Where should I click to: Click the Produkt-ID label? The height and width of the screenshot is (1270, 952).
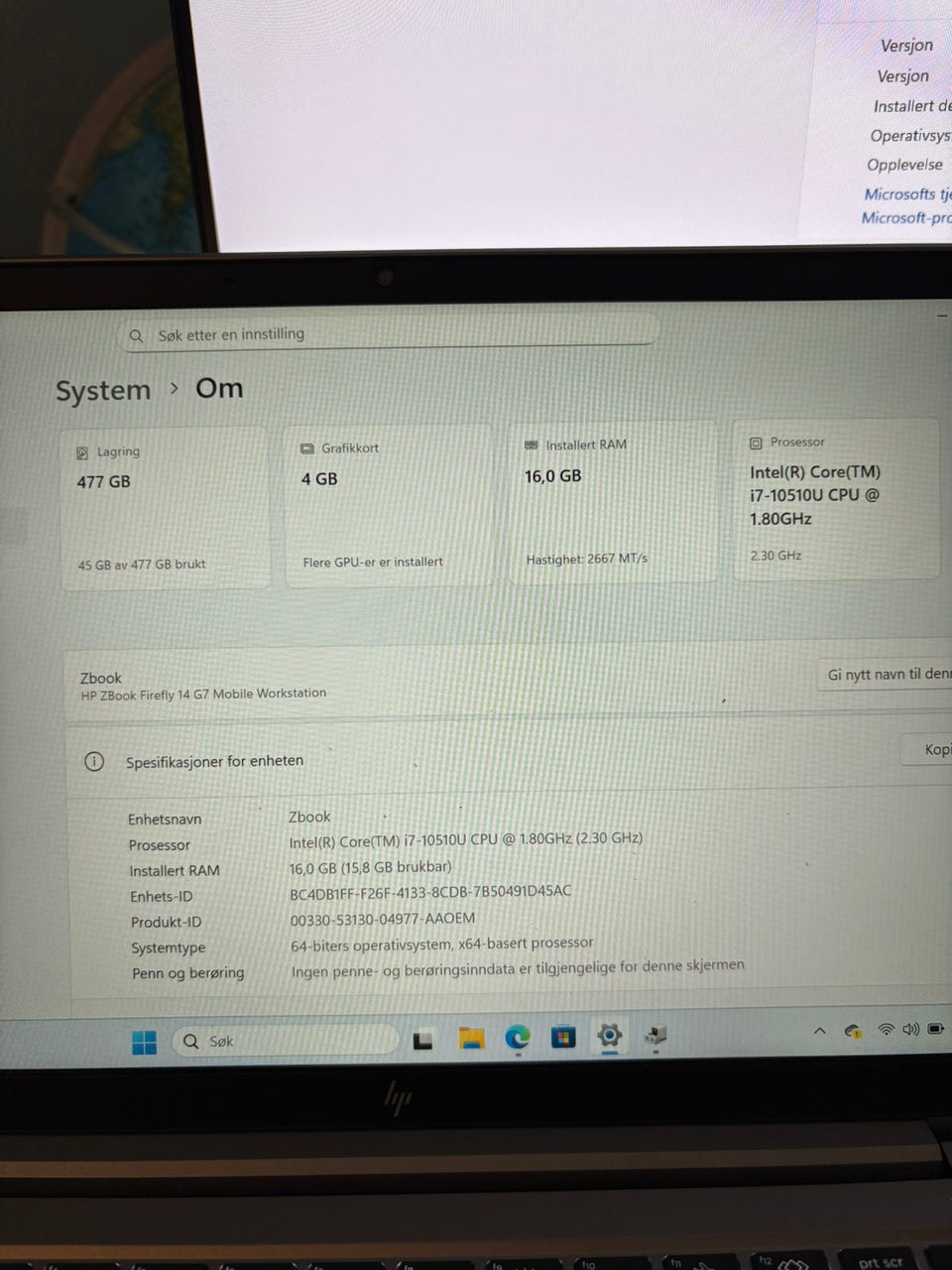coord(166,922)
